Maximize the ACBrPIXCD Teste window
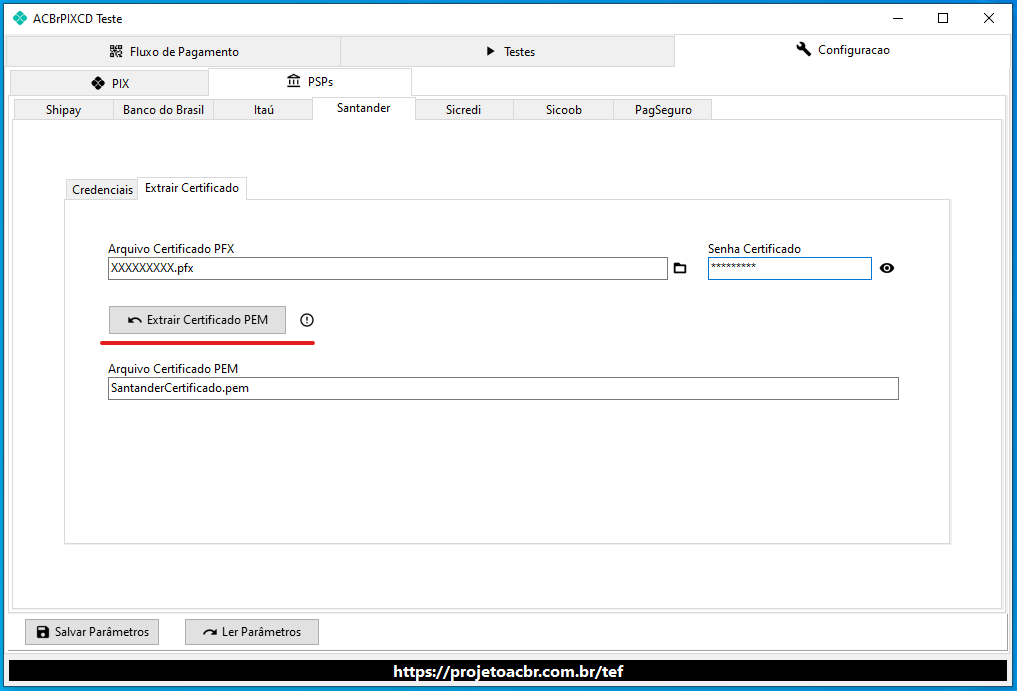Image resolution: width=1017 pixels, height=691 pixels. pyautogui.click(x=943, y=18)
